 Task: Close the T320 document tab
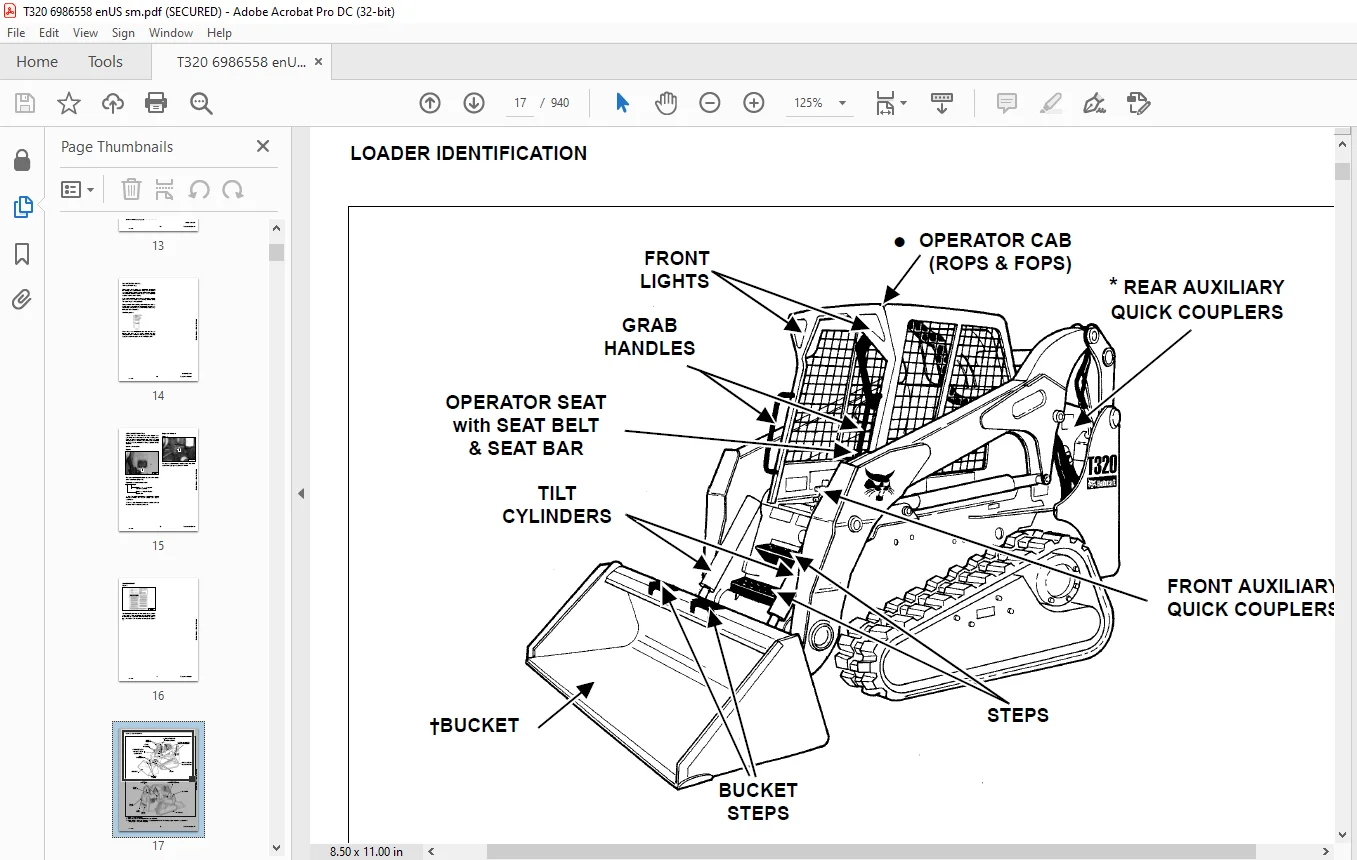pos(319,62)
